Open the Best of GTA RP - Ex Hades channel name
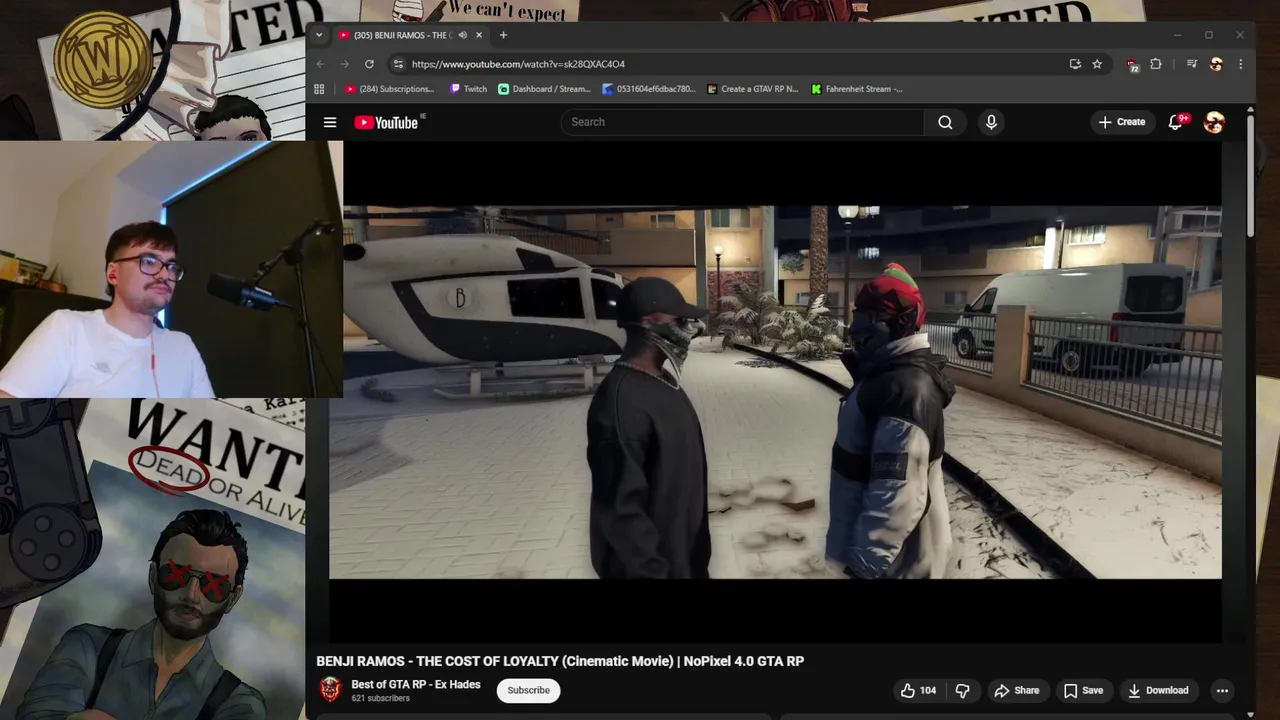This screenshot has height=720, width=1280. click(x=416, y=684)
